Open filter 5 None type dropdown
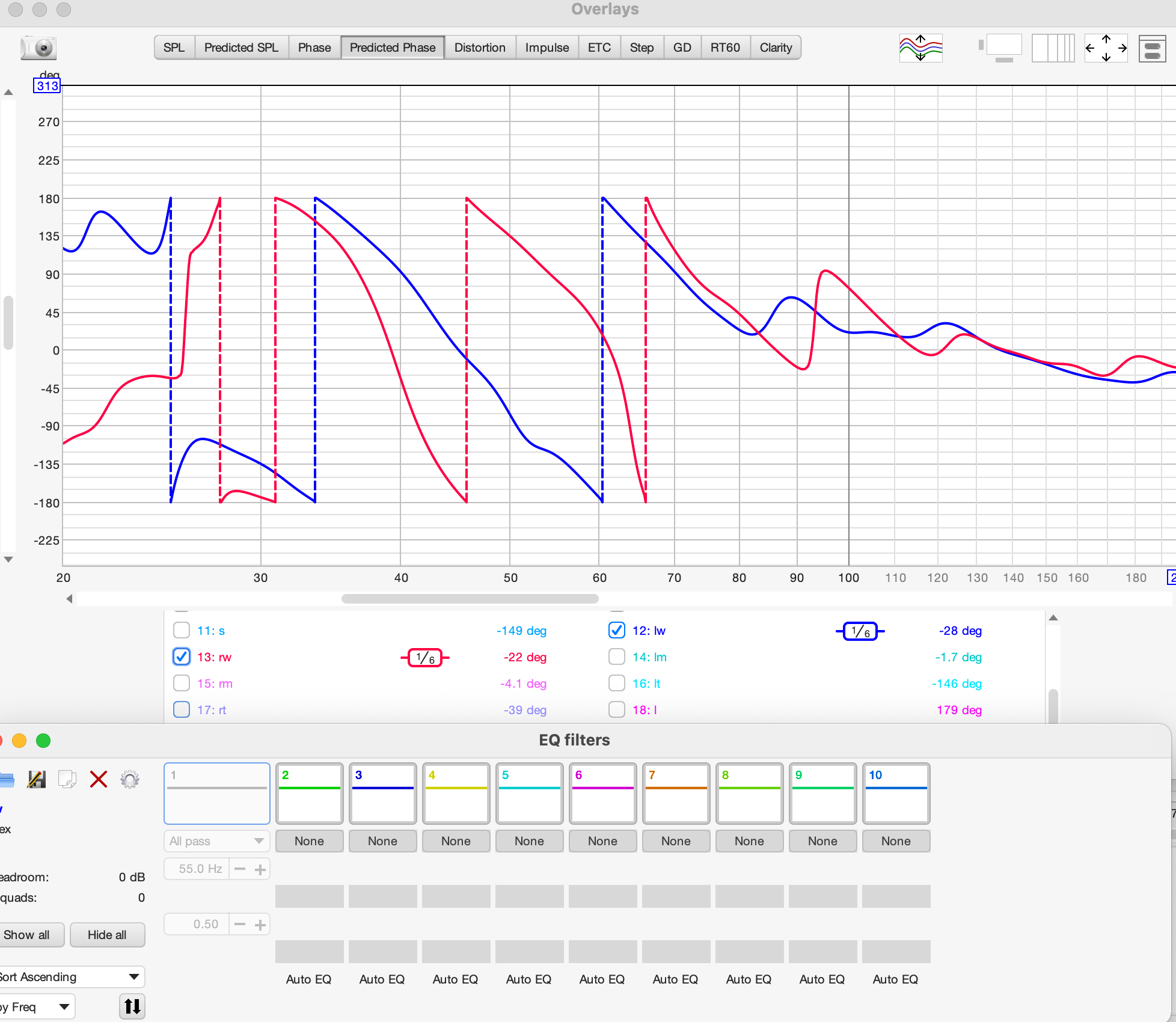1176x1022 pixels. [x=529, y=841]
